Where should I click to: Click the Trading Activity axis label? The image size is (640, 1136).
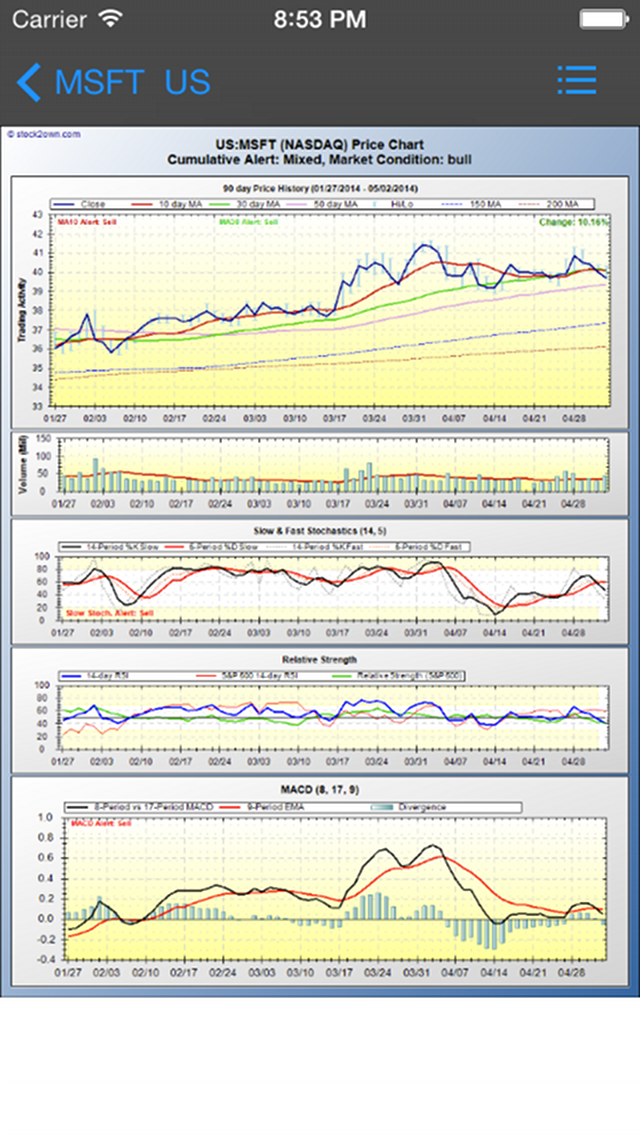click(22, 309)
